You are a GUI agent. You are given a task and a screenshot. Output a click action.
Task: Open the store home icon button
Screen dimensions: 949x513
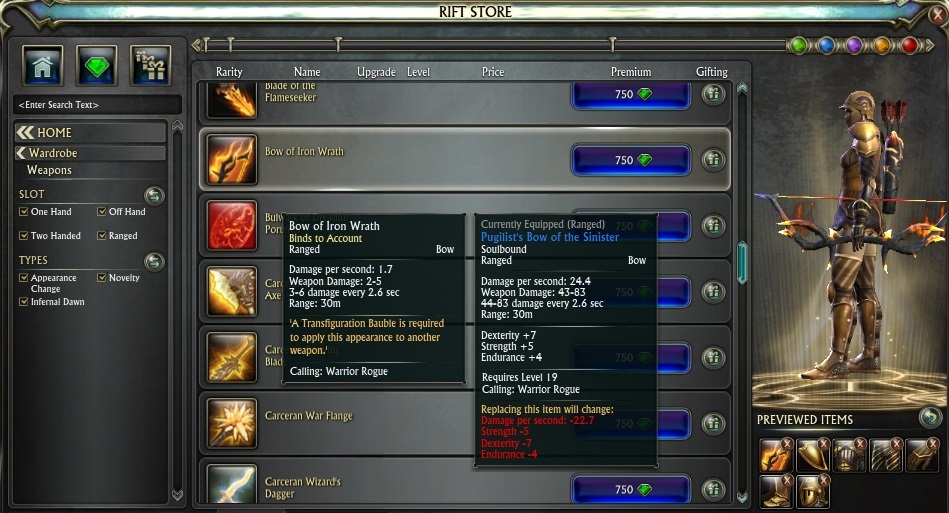pos(43,65)
